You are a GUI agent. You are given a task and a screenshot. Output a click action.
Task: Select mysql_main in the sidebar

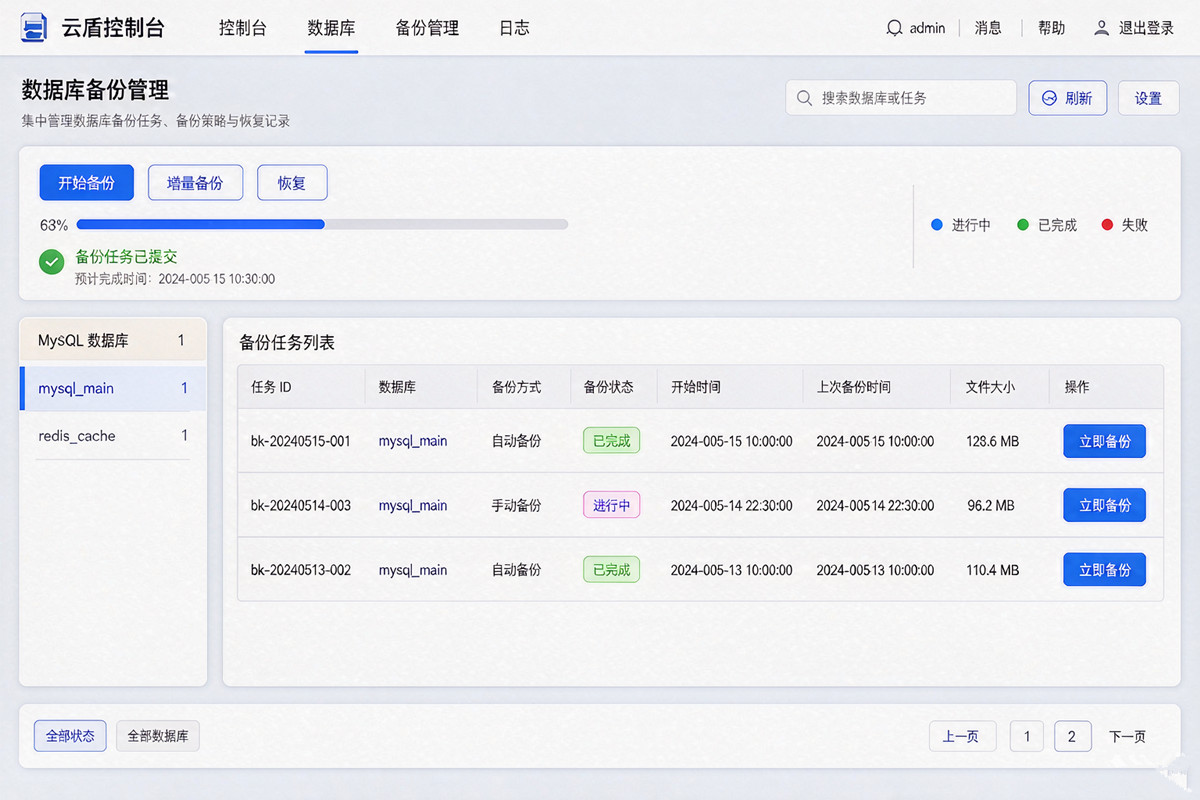[113, 388]
